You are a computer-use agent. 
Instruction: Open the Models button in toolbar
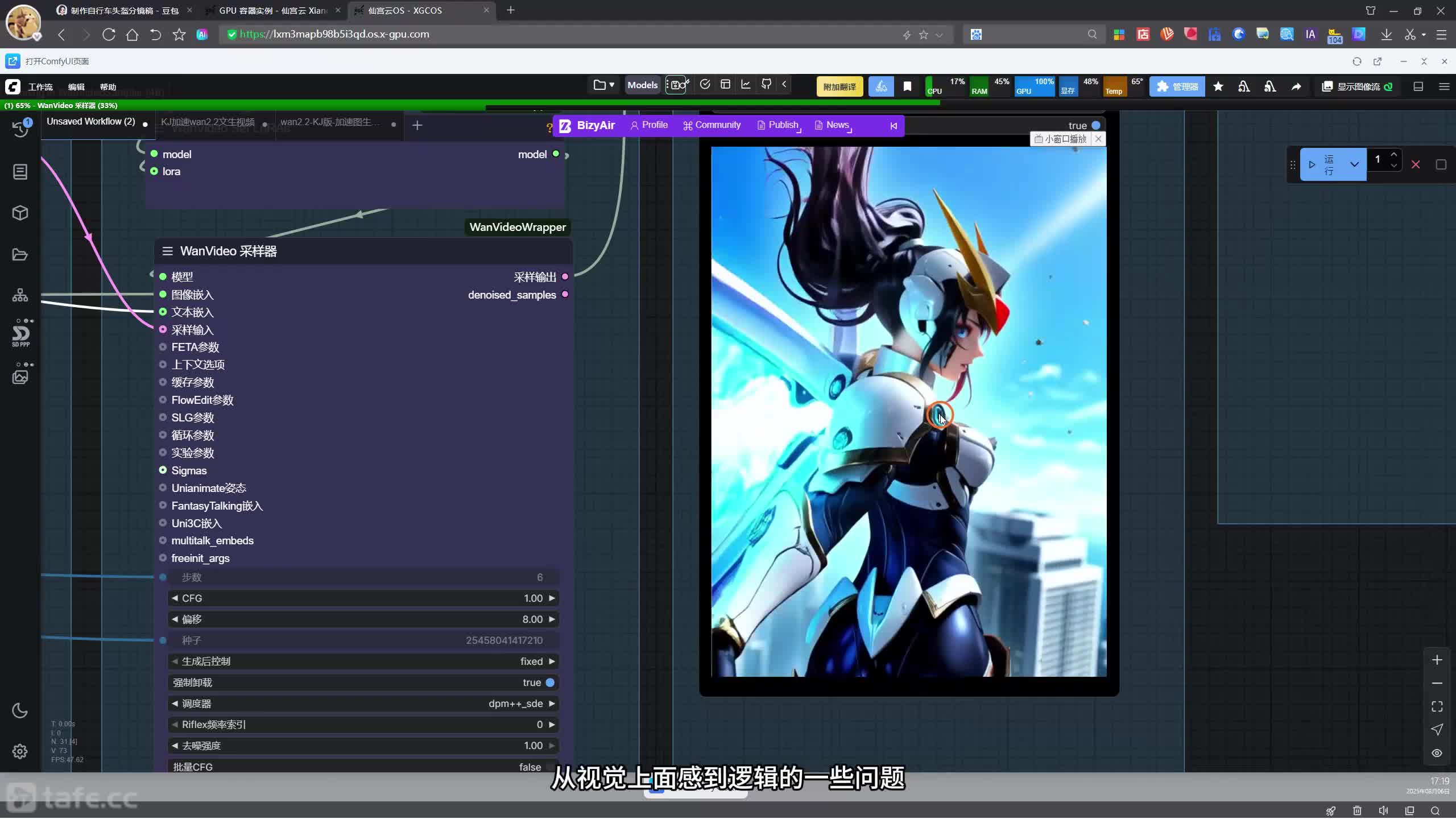tap(642, 85)
